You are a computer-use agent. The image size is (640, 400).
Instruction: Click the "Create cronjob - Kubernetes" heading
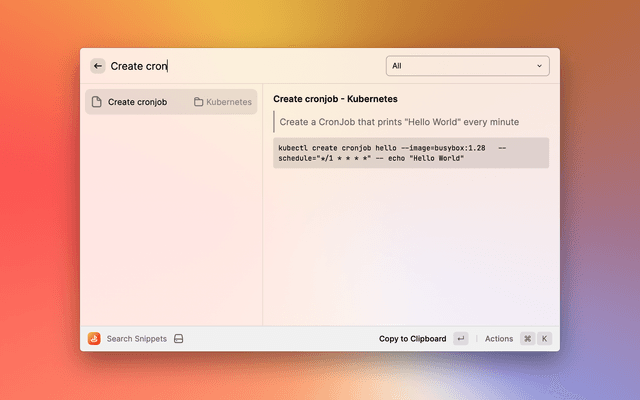click(x=335, y=99)
